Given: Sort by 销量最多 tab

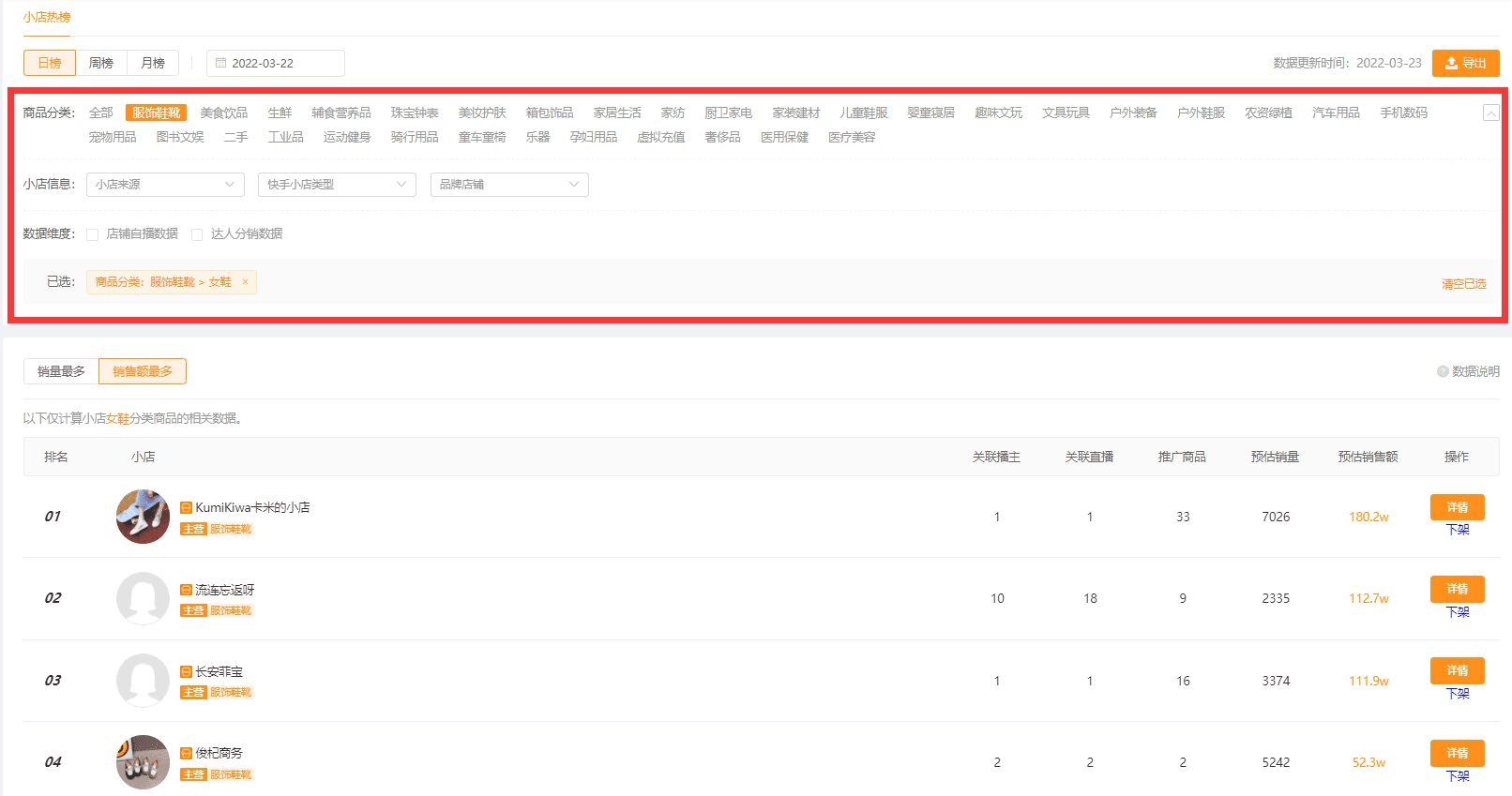Looking at the screenshot, I should click(x=61, y=371).
